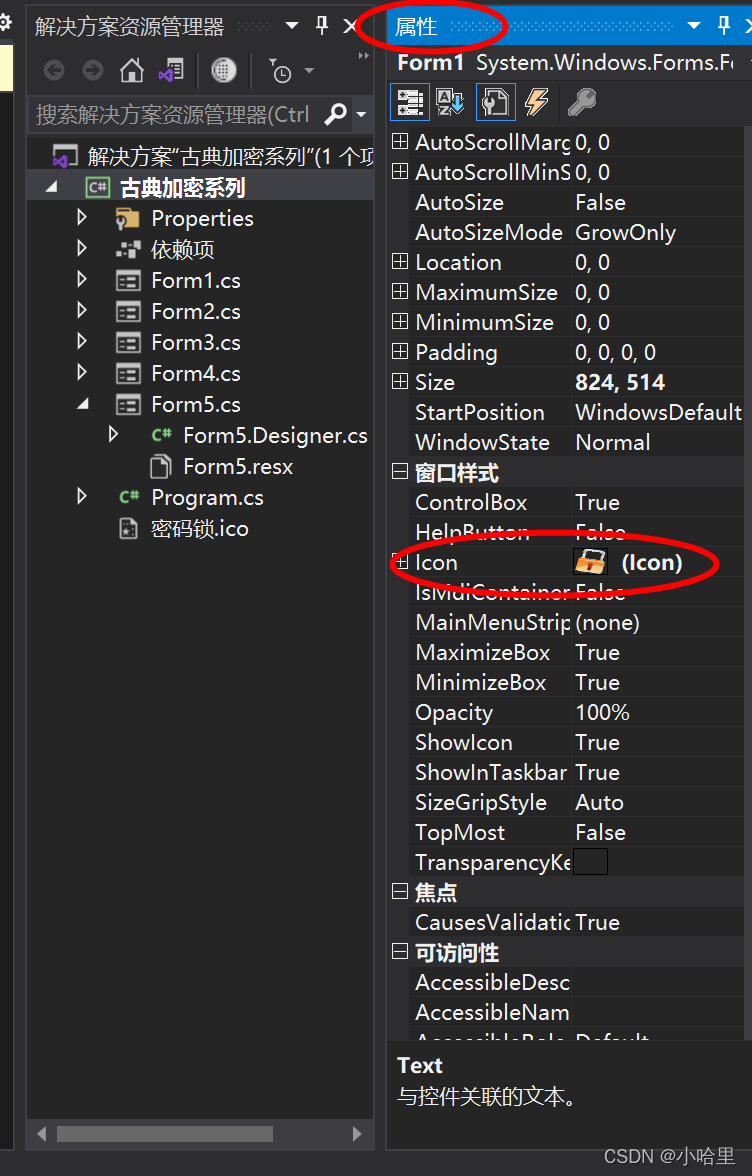The height and width of the screenshot is (1176, 752).
Task: Show Events with the lightning bolt icon
Action: (537, 101)
